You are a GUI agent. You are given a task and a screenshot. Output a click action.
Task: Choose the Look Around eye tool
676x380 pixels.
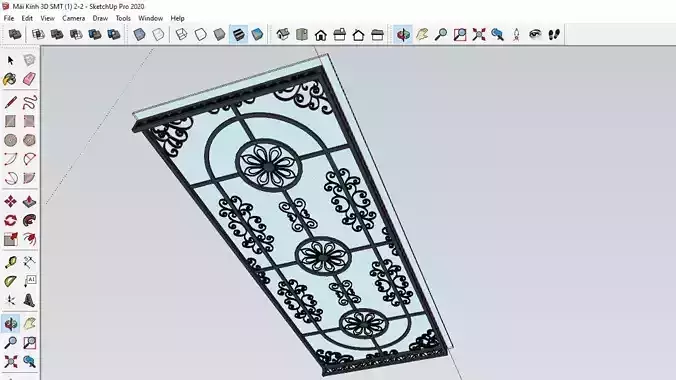[x=535, y=34]
